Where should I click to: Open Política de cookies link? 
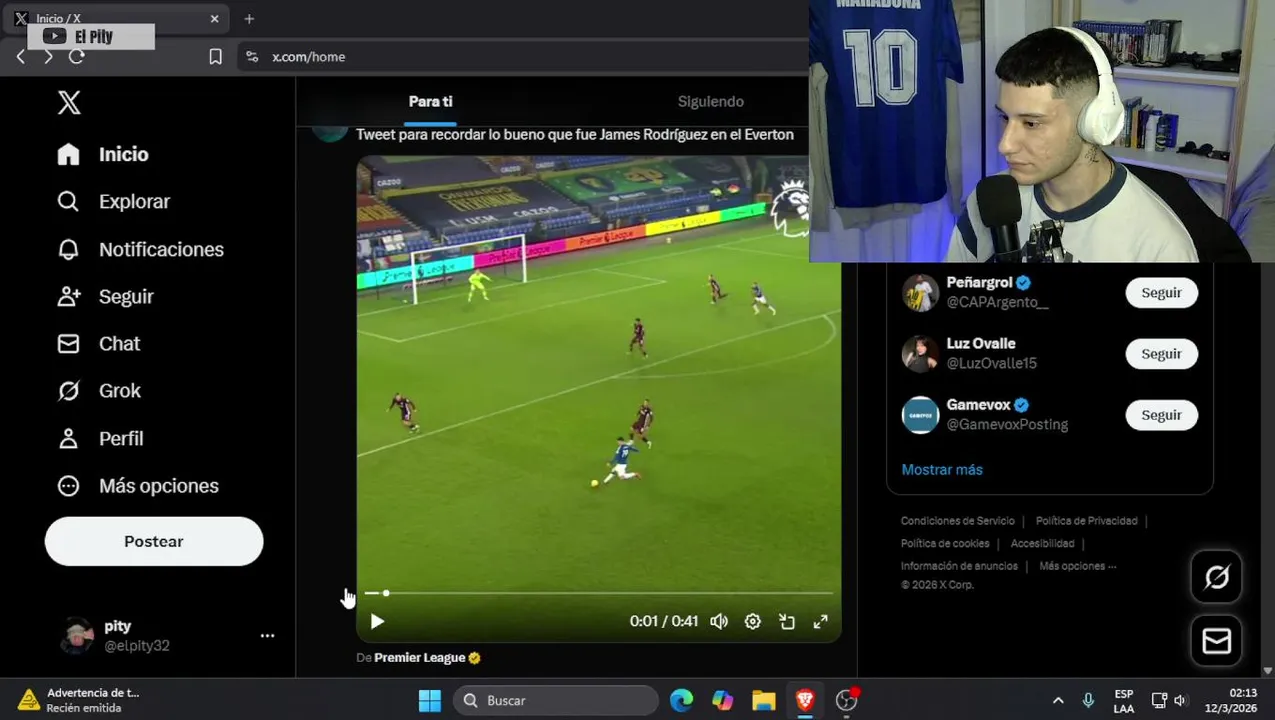tap(945, 543)
